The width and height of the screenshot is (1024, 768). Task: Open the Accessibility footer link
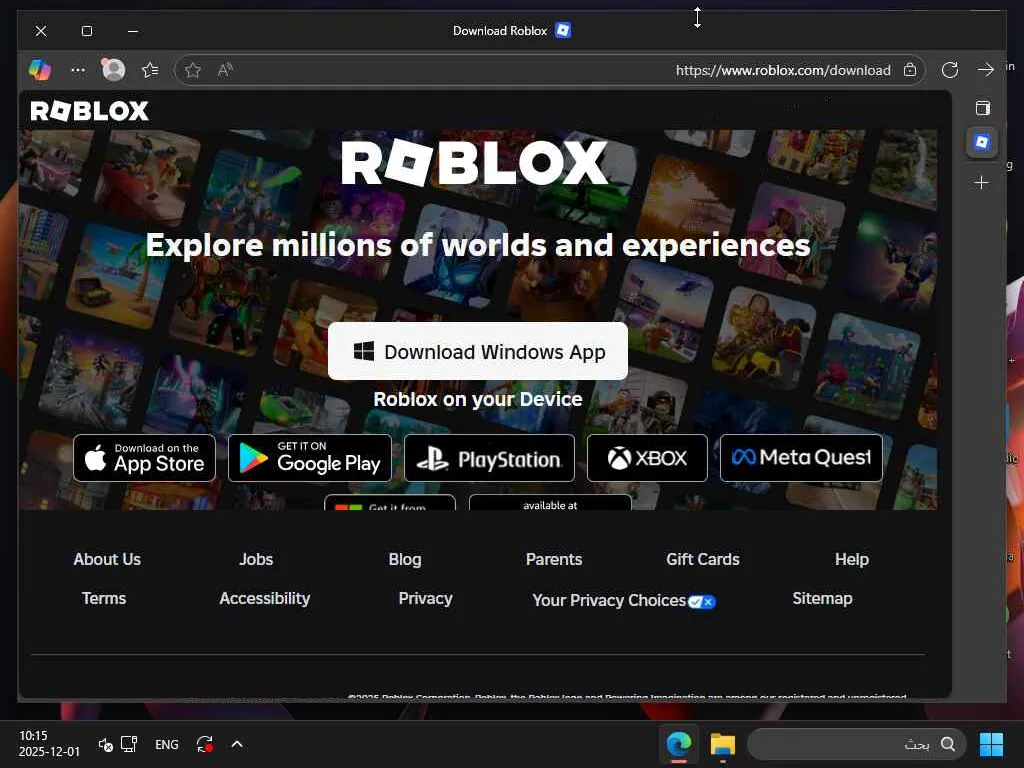pos(264,599)
